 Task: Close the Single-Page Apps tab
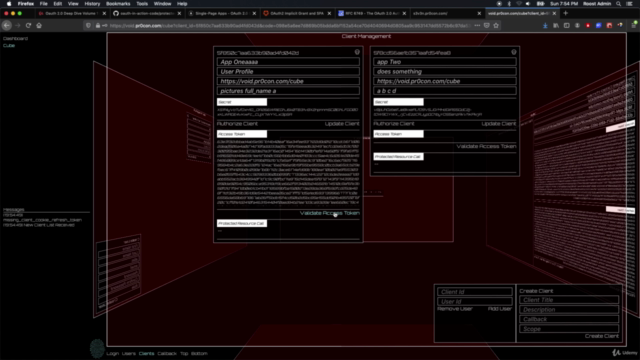[254, 13]
